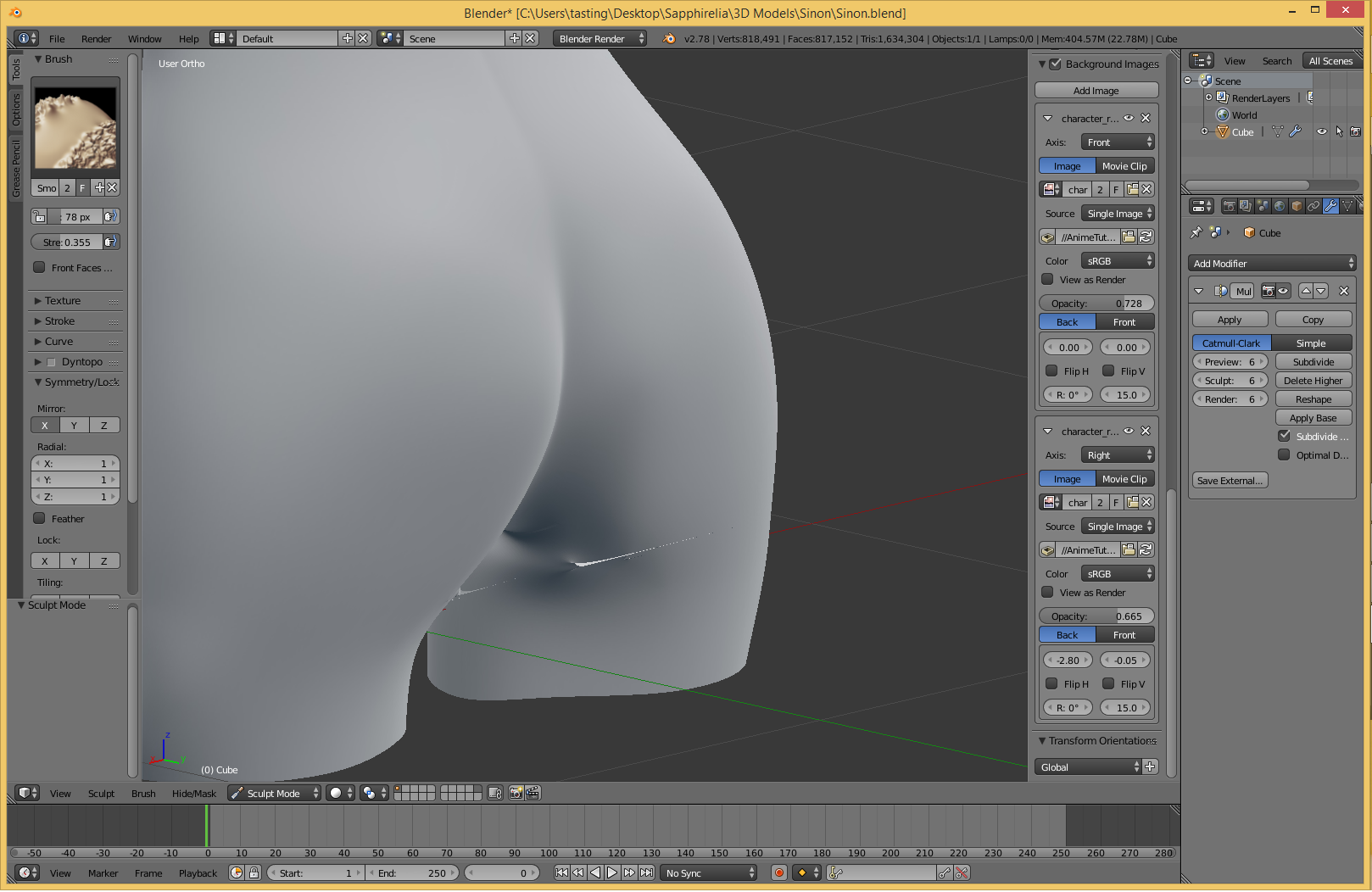Screen dimensions: 1372x892
Task: Open the file browser for the first background image
Action: coord(1129,237)
